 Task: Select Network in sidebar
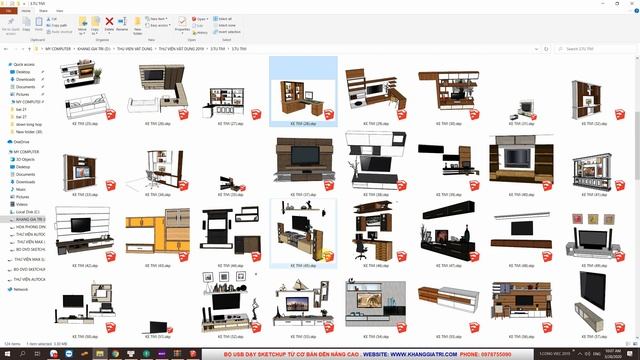pos(20,289)
